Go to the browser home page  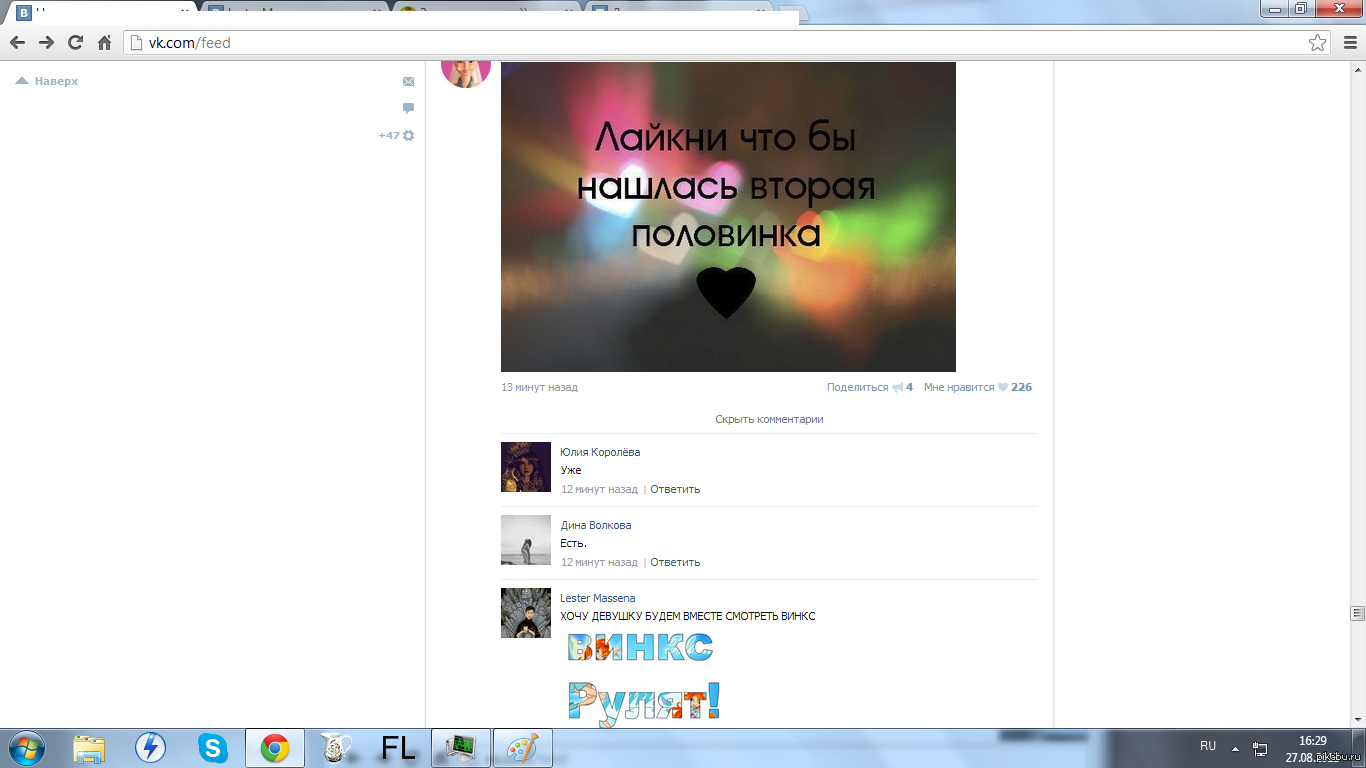(x=104, y=43)
